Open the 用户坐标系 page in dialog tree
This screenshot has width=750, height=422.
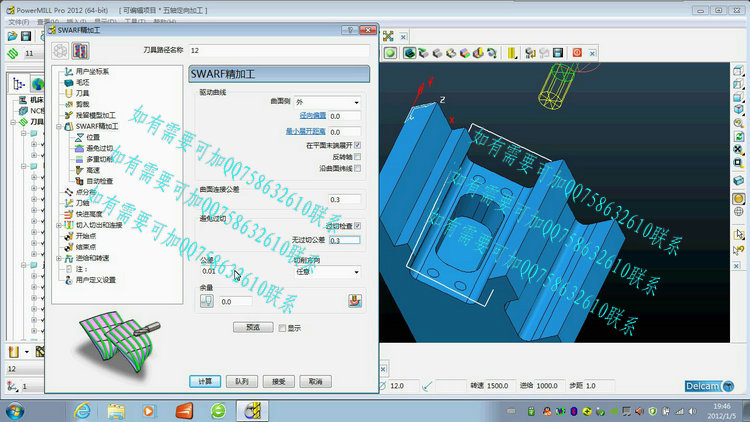pos(92,71)
